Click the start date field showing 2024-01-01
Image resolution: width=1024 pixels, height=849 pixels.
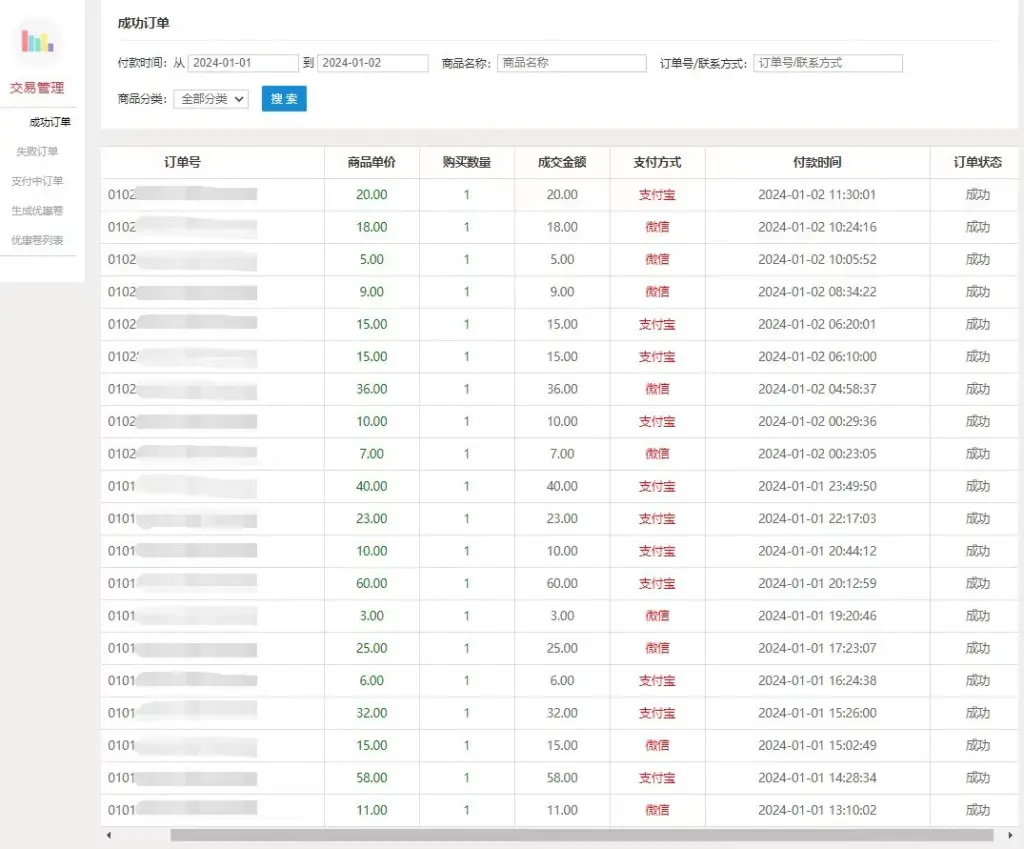(244, 62)
